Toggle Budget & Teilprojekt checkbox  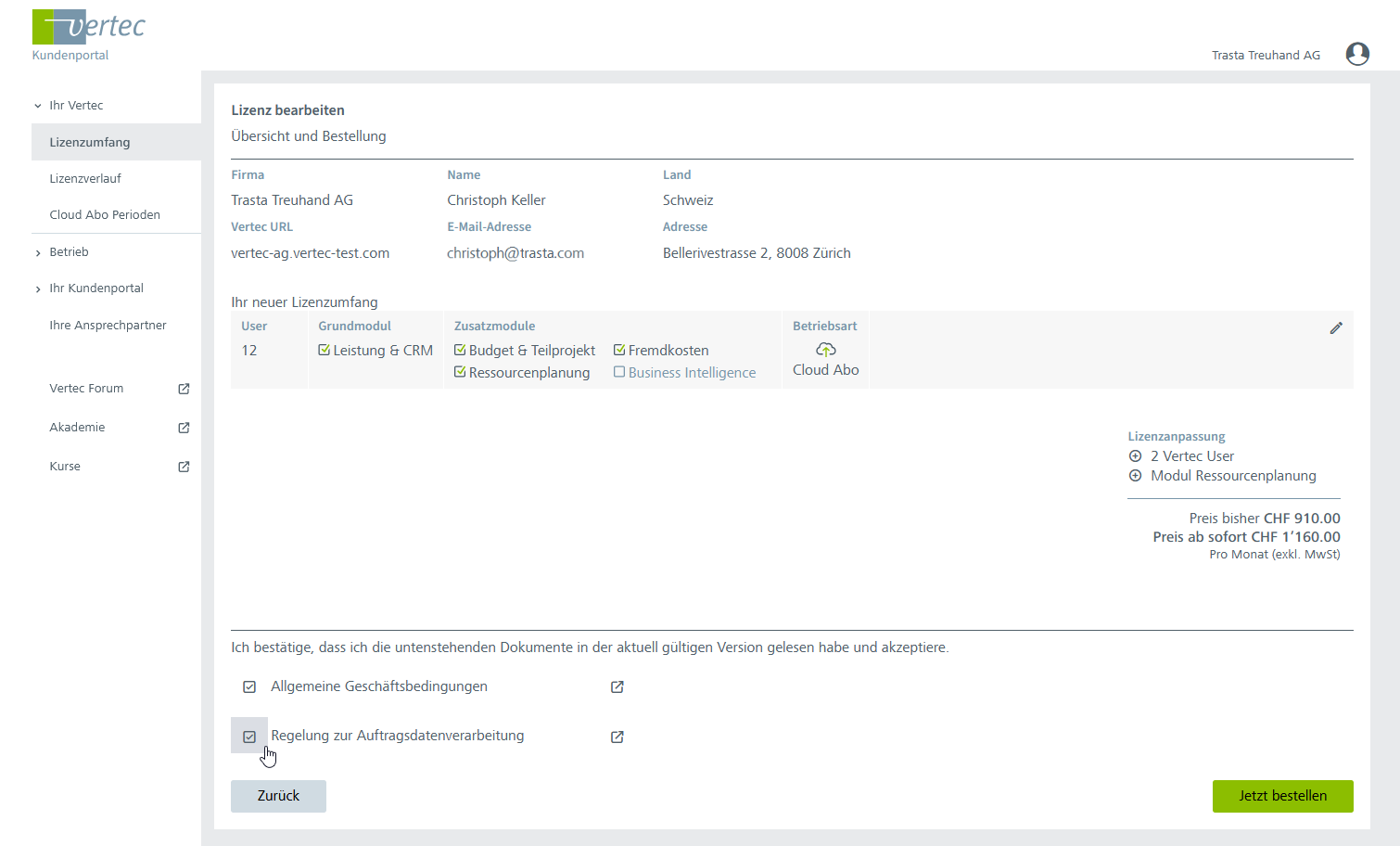(460, 350)
